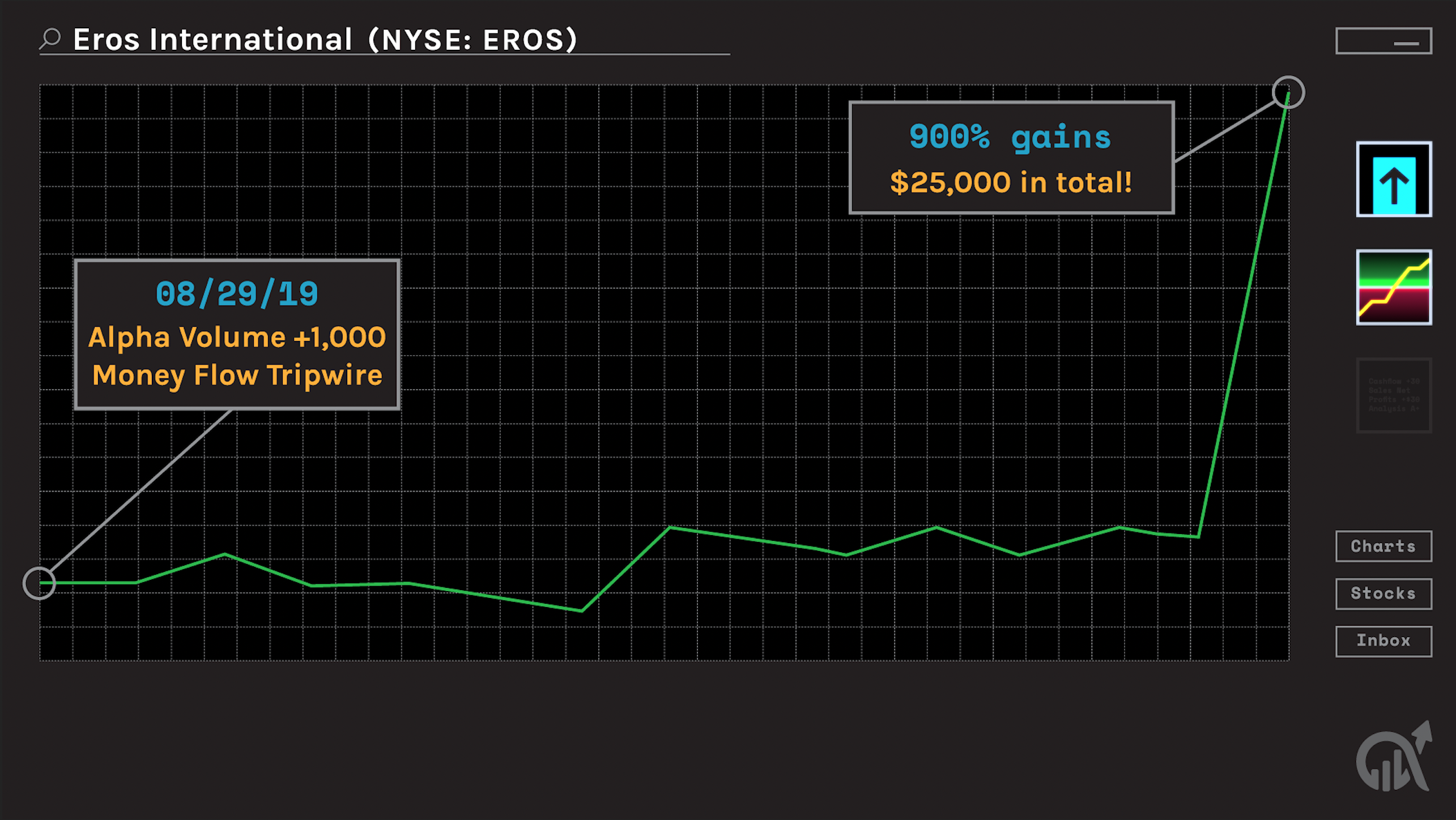Click the lowest dip on the green line
The height and width of the screenshot is (820, 1456).
(582, 610)
